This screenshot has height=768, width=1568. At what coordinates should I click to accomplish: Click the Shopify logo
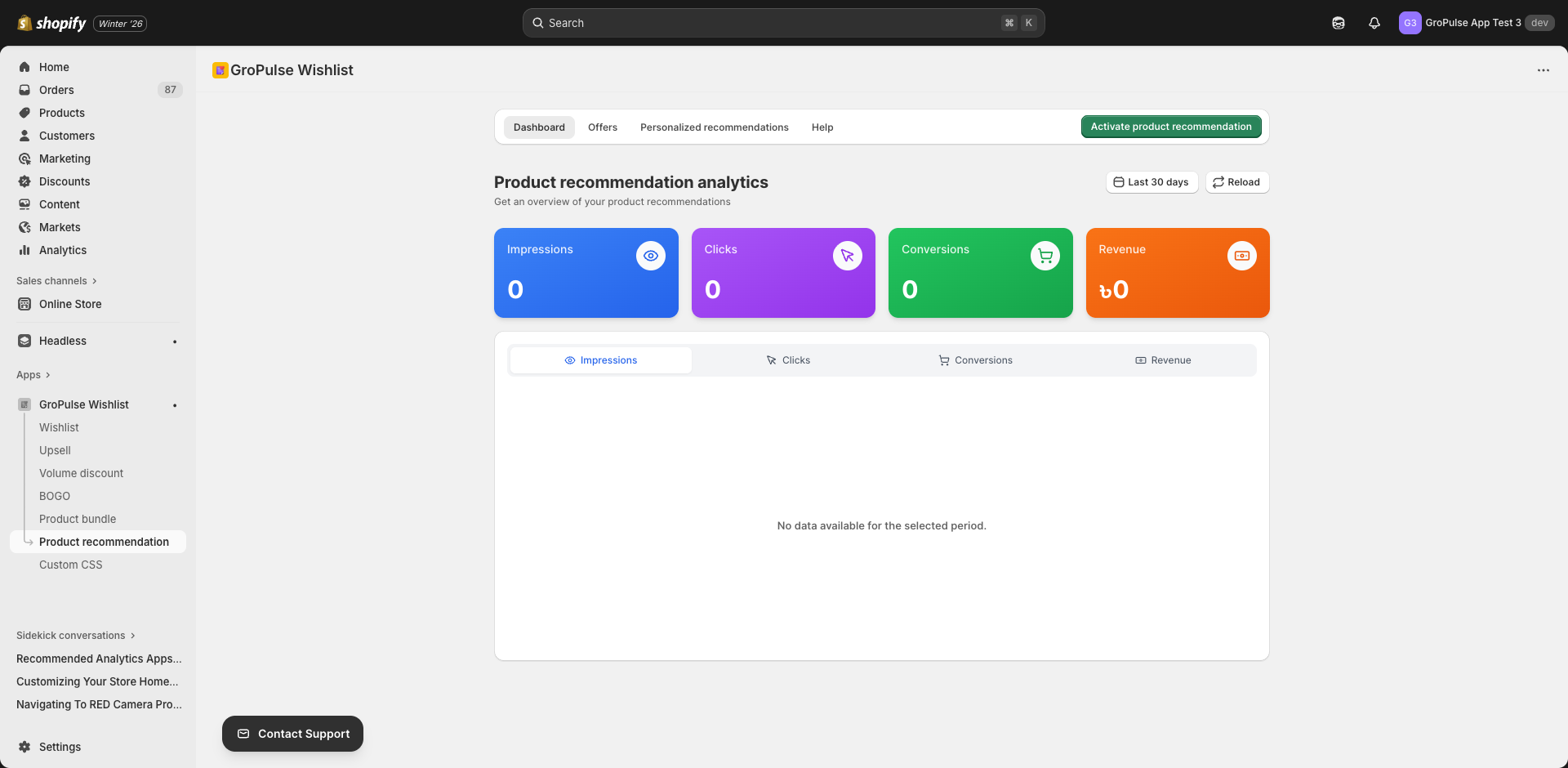coord(51,23)
